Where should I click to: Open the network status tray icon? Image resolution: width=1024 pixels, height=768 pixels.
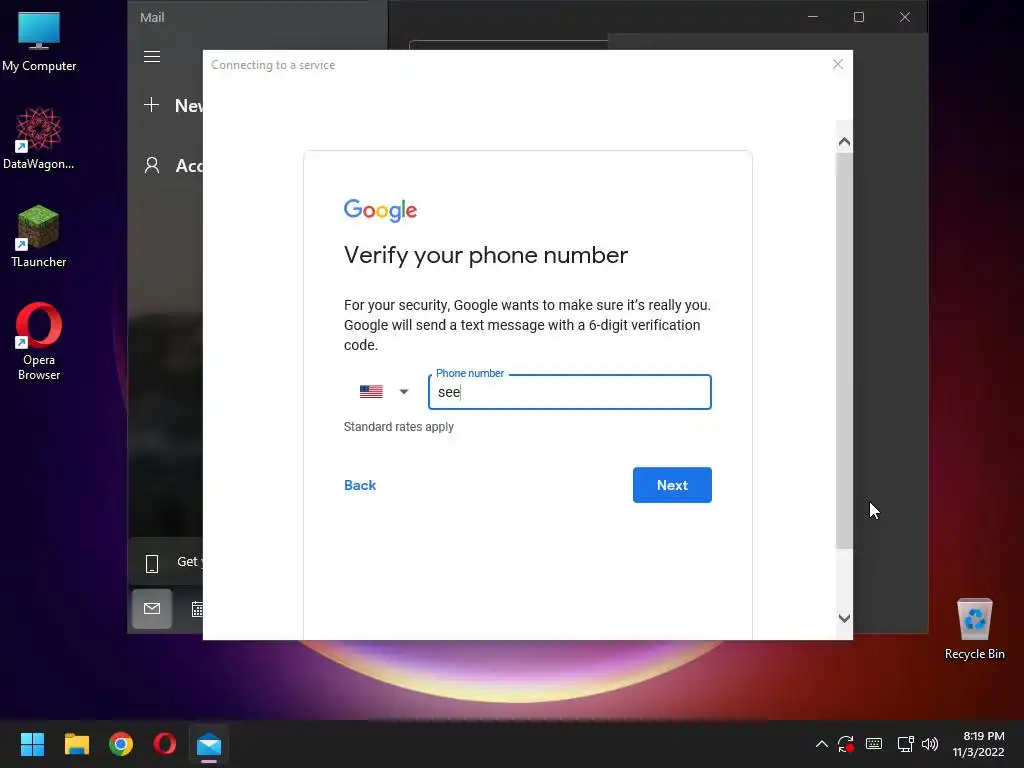[x=905, y=744]
